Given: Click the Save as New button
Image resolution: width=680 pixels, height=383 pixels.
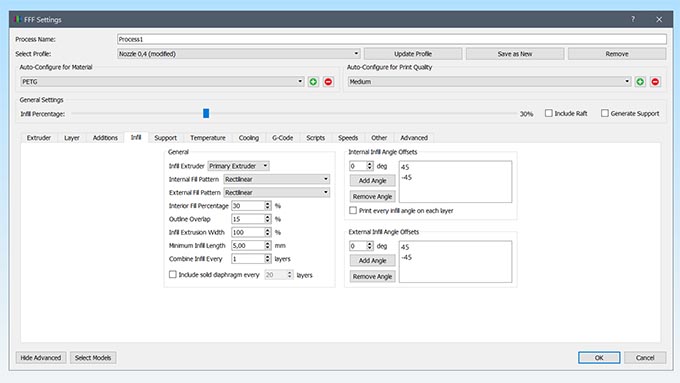Looking at the screenshot, I should pos(515,54).
